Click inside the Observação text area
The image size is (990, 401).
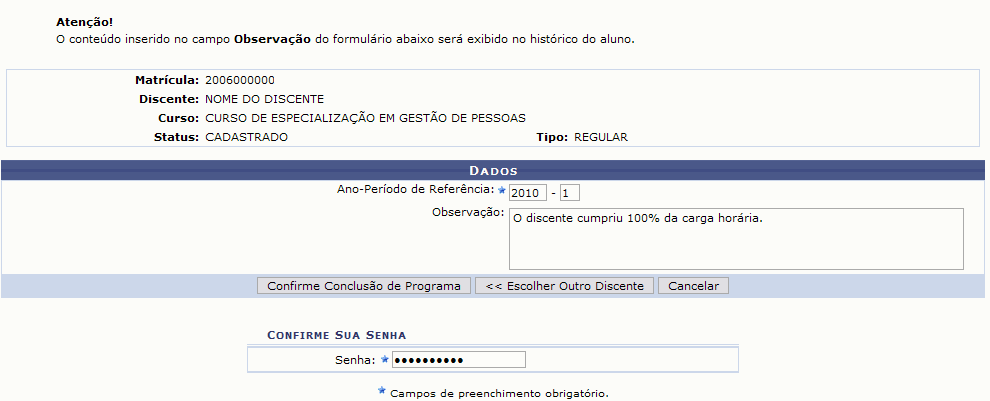coord(735,238)
